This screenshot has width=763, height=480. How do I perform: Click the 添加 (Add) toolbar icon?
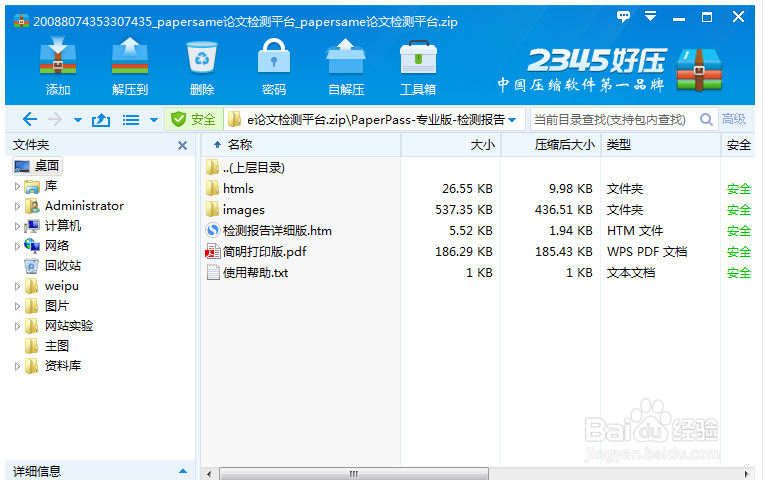(58, 55)
